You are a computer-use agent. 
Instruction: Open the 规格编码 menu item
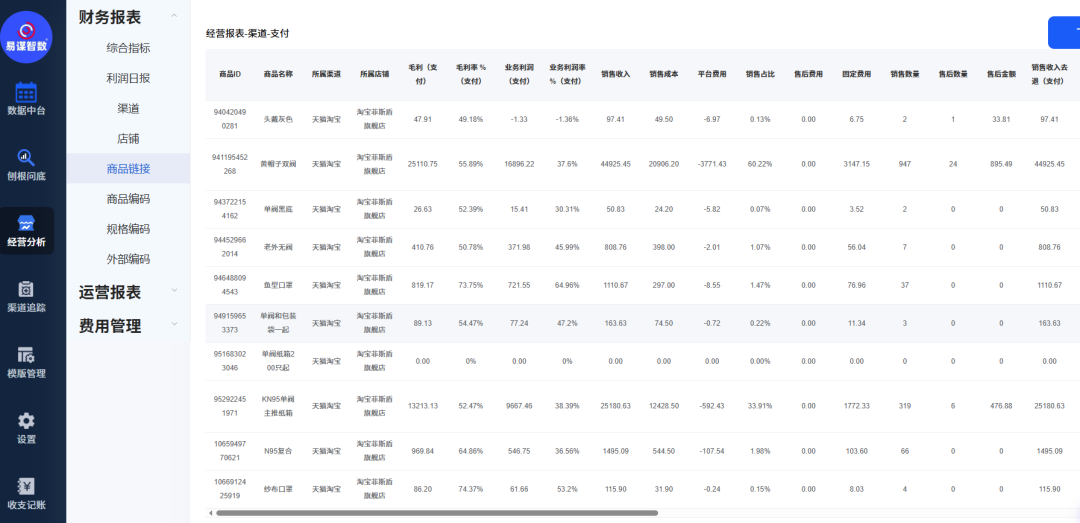click(x=128, y=229)
